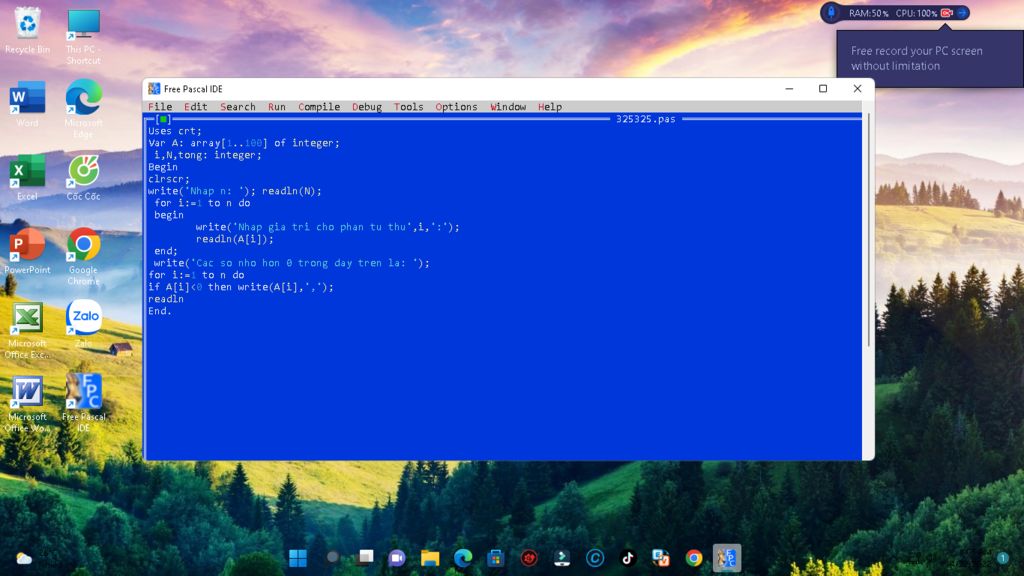Click 'Nhap gia tri cho phan tu thu' line
Image resolution: width=1024 pixels, height=576 pixels.
tap(327, 227)
